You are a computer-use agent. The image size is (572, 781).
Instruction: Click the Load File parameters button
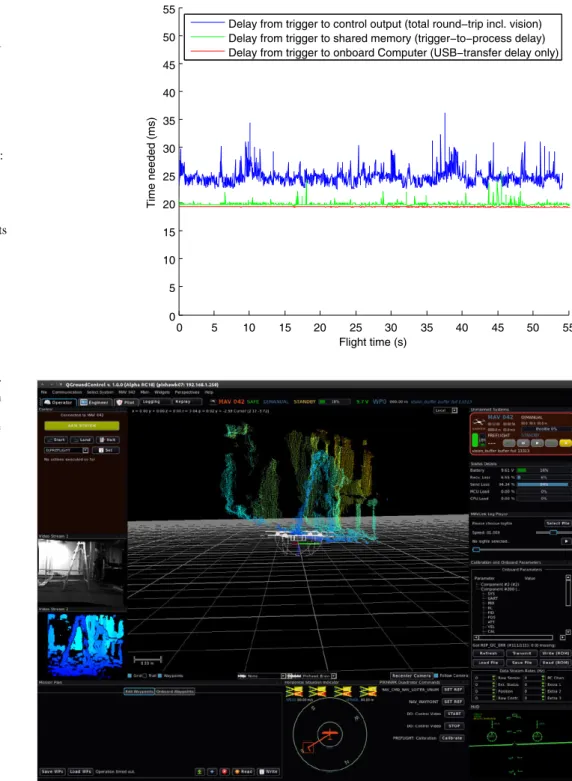488,662
